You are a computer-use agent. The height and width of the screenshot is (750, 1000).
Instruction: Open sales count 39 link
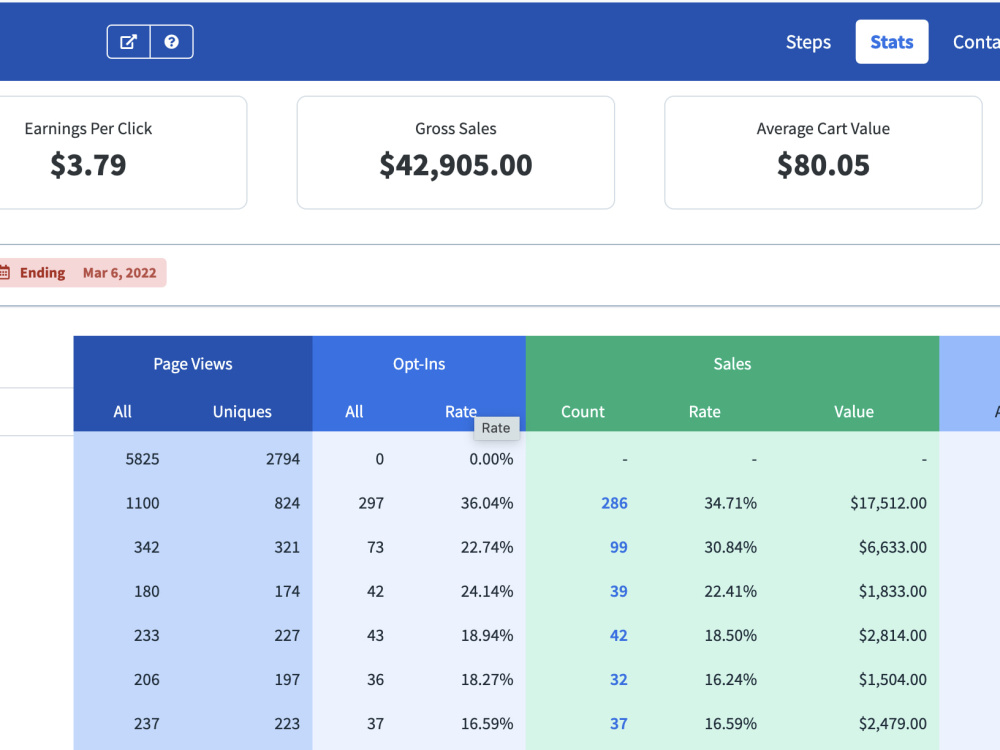(x=619, y=591)
